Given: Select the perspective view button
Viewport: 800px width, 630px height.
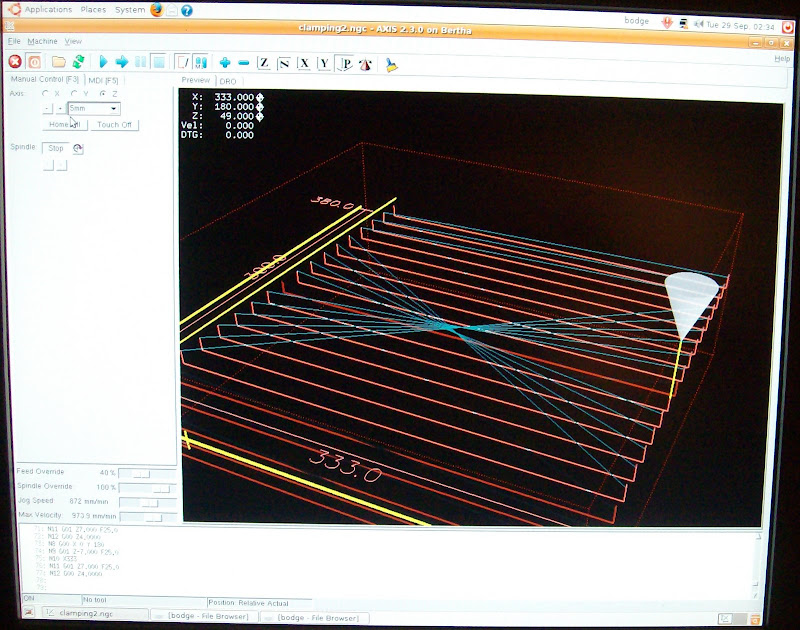Looking at the screenshot, I should (x=344, y=63).
